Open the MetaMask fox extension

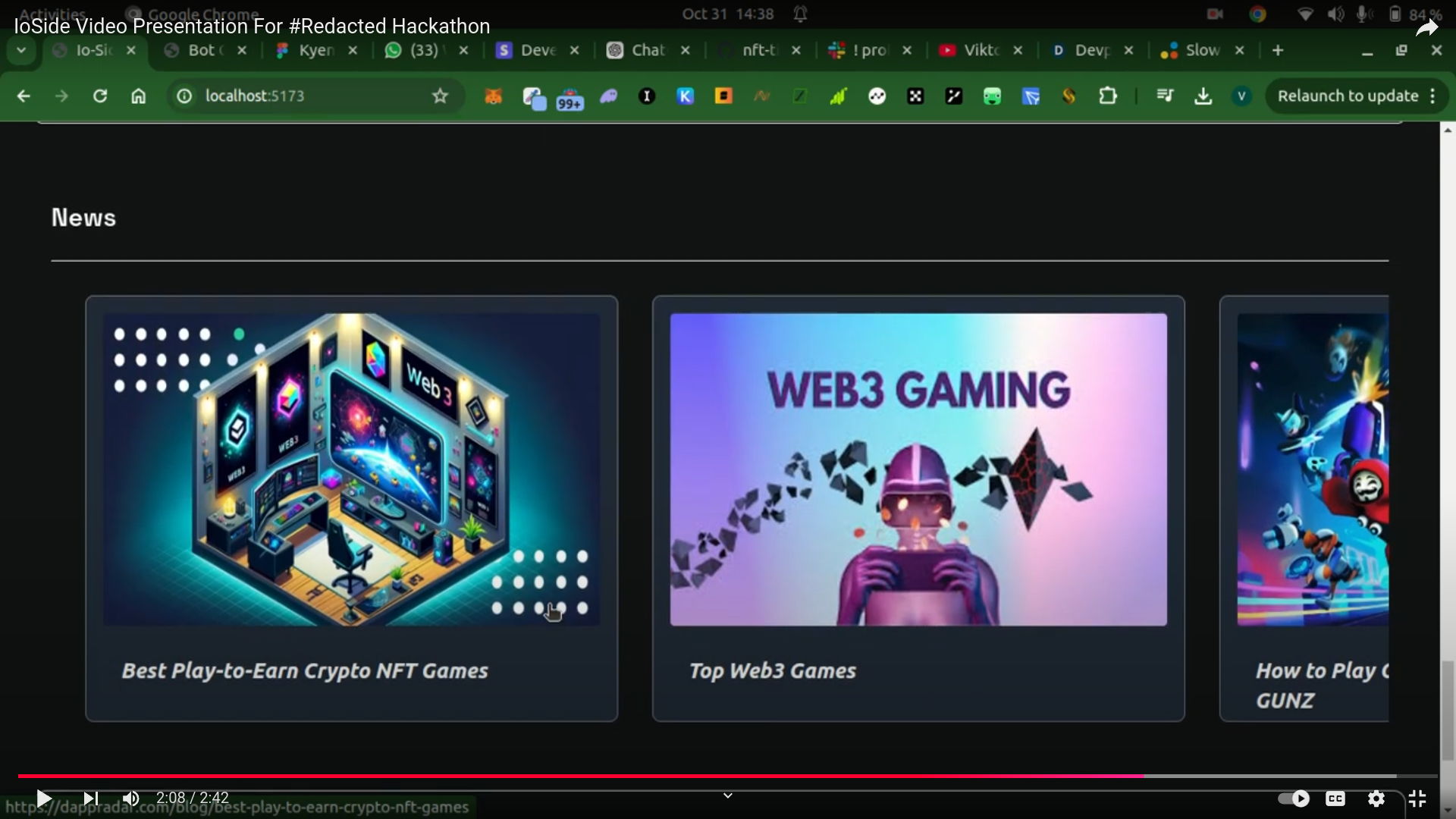[x=494, y=96]
